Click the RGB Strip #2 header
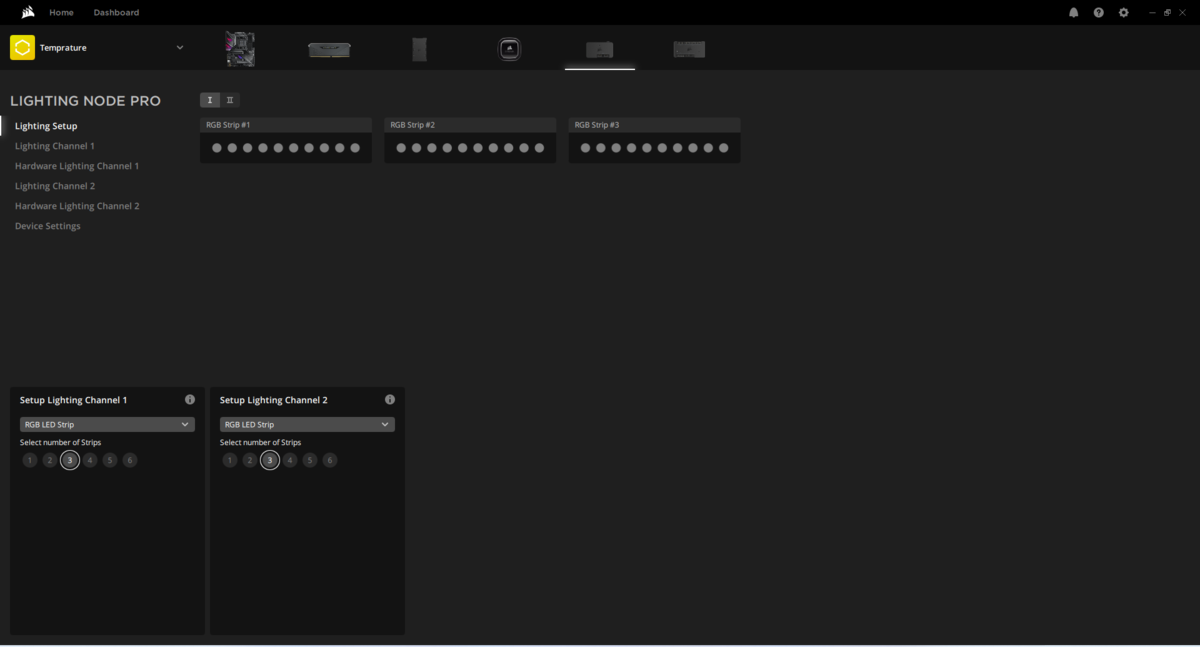Screen dimensions: 1200x647 [470, 125]
